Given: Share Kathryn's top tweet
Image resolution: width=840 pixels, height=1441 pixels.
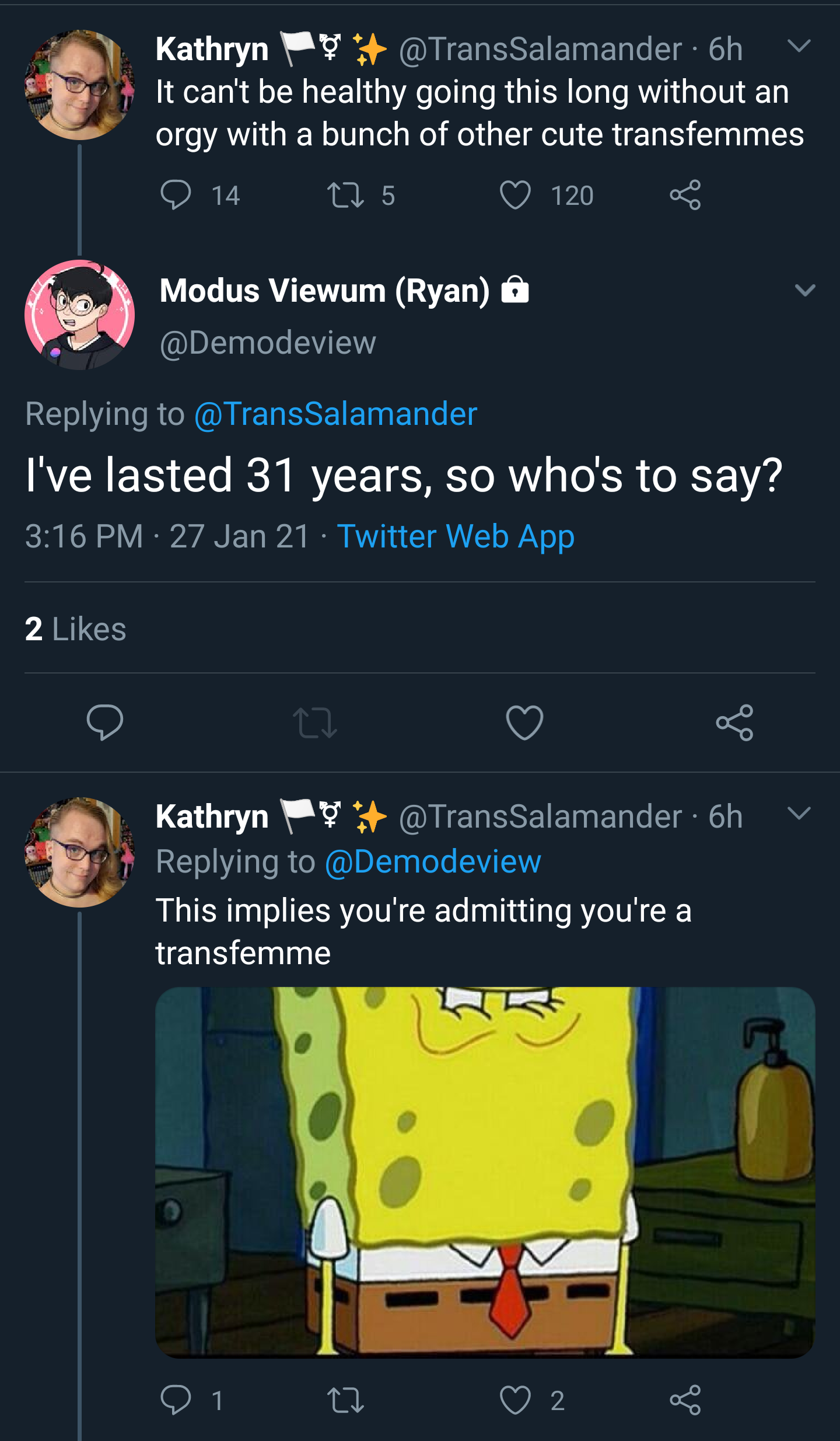Looking at the screenshot, I should pyautogui.click(x=685, y=195).
